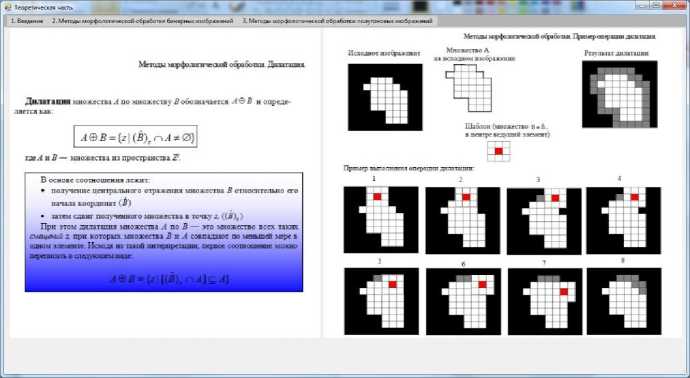The height and width of the screenshot is (378, 690).
Task: Select dilation example step 4 image
Action: [x=624, y=220]
